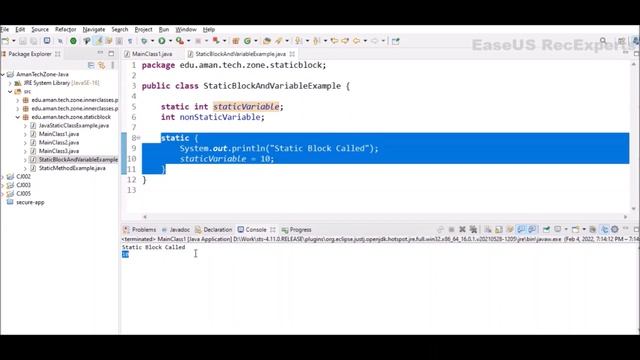Open the Debug dropdown arrow
The height and width of the screenshot is (360, 640).
coord(152,41)
